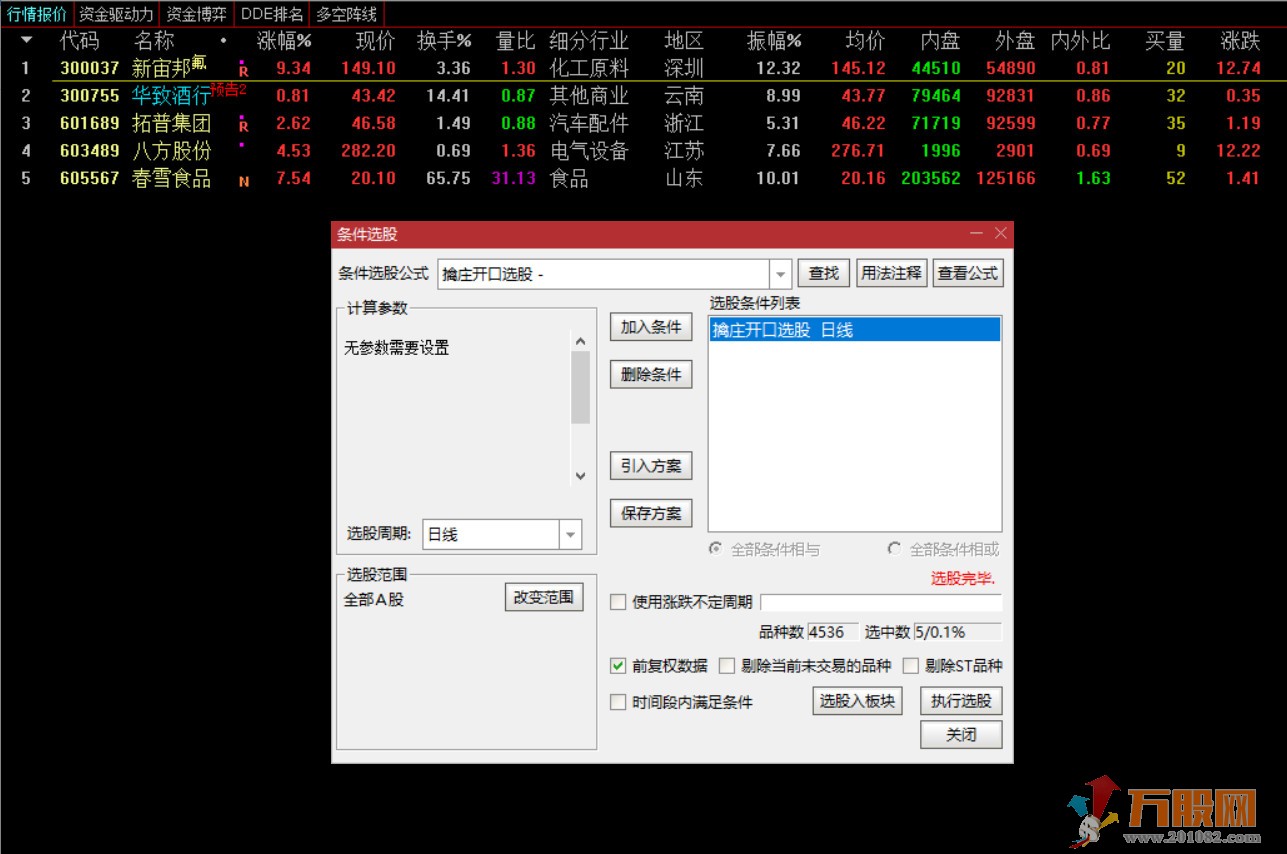Click the 预告 tag on 华致酒行
The image size is (1287, 854).
coord(229,89)
